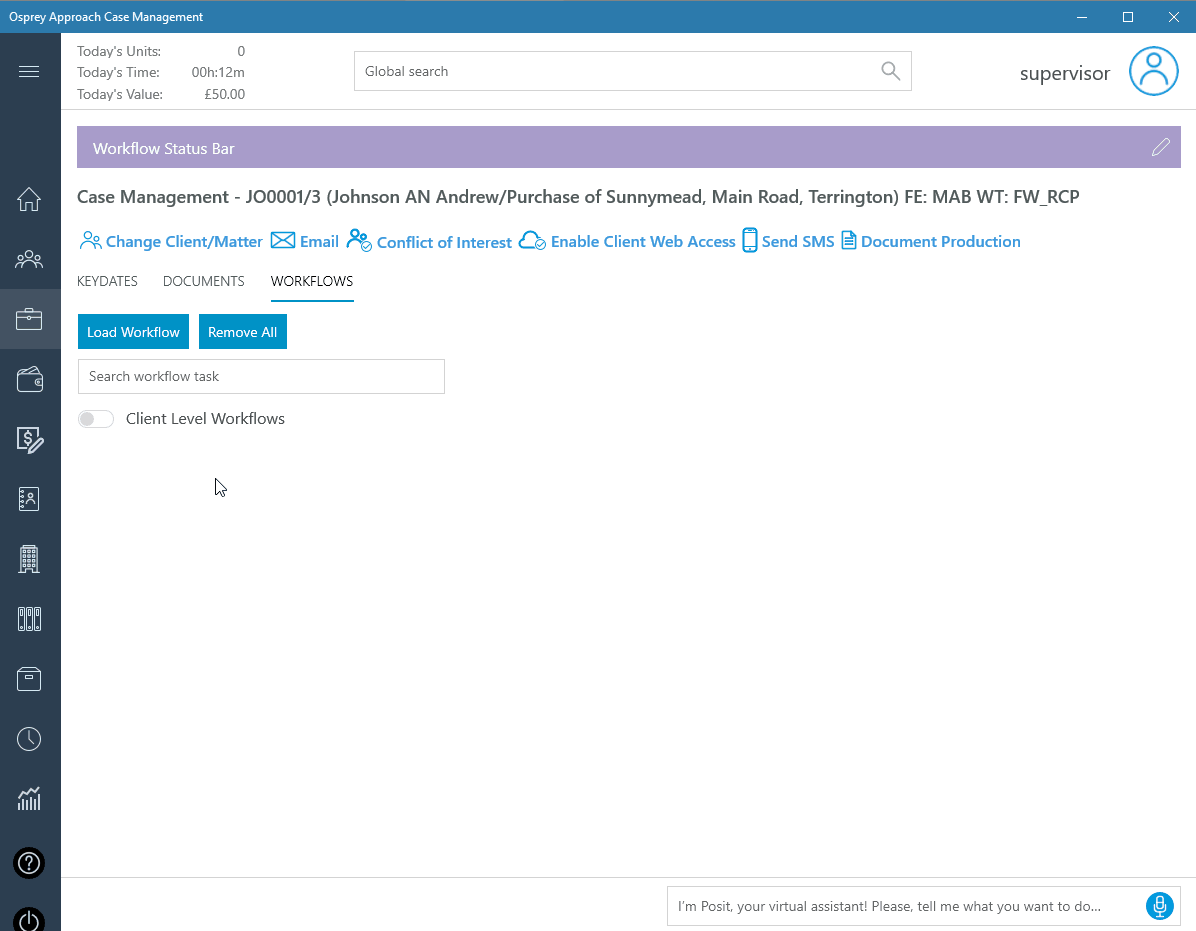The height and width of the screenshot is (931, 1196).
Task: Click the supervisor username text
Action: tap(1065, 73)
